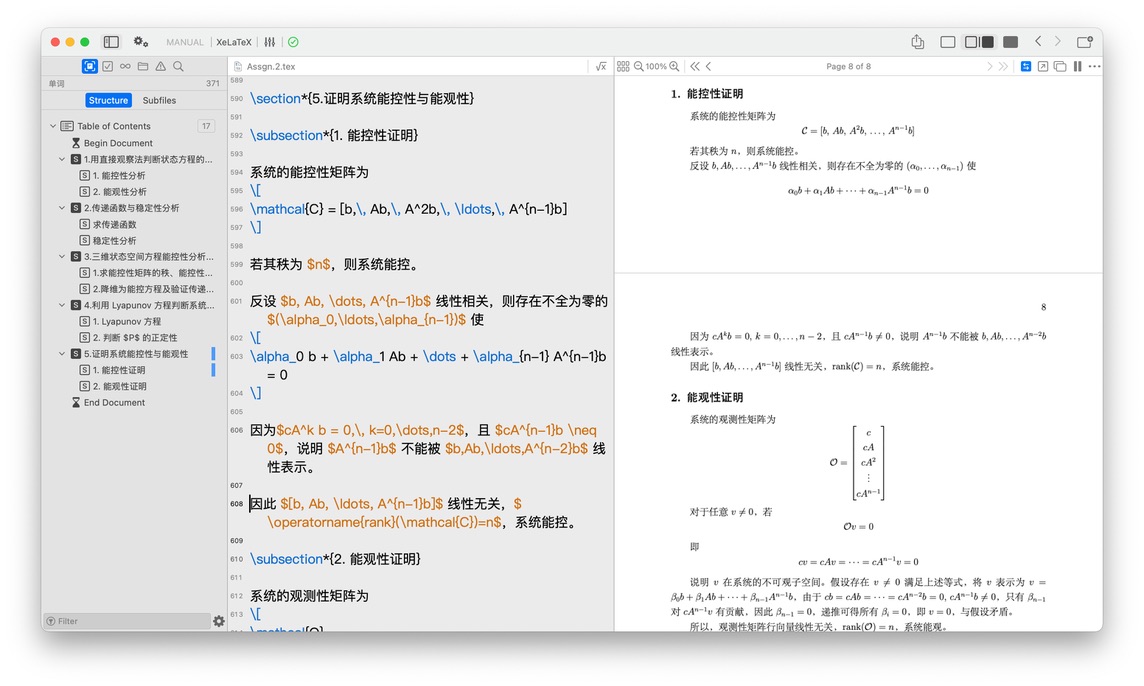Open the typesetting settings gear

[140, 42]
